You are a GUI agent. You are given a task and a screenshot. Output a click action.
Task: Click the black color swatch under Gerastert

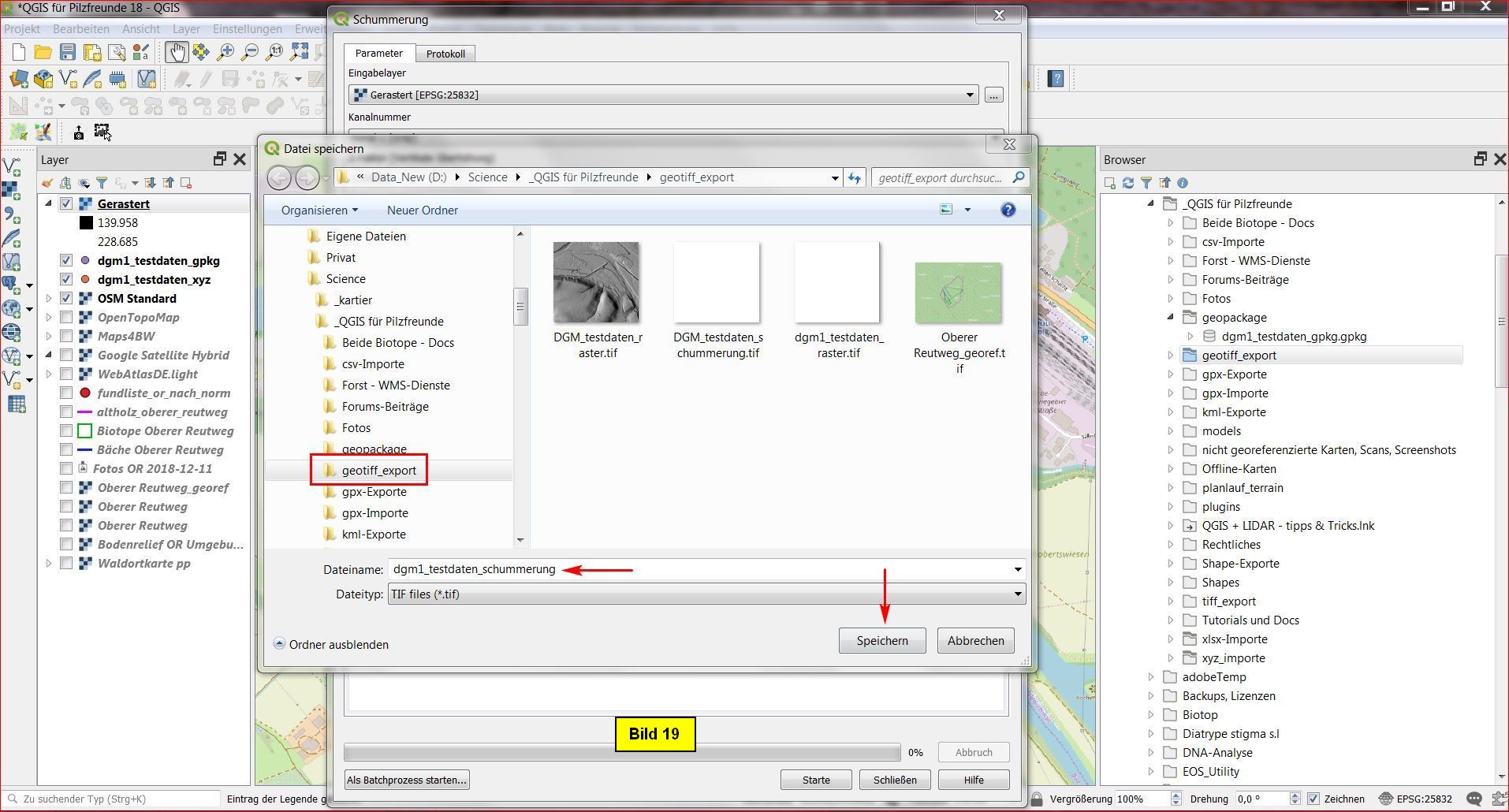pos(86,223)
